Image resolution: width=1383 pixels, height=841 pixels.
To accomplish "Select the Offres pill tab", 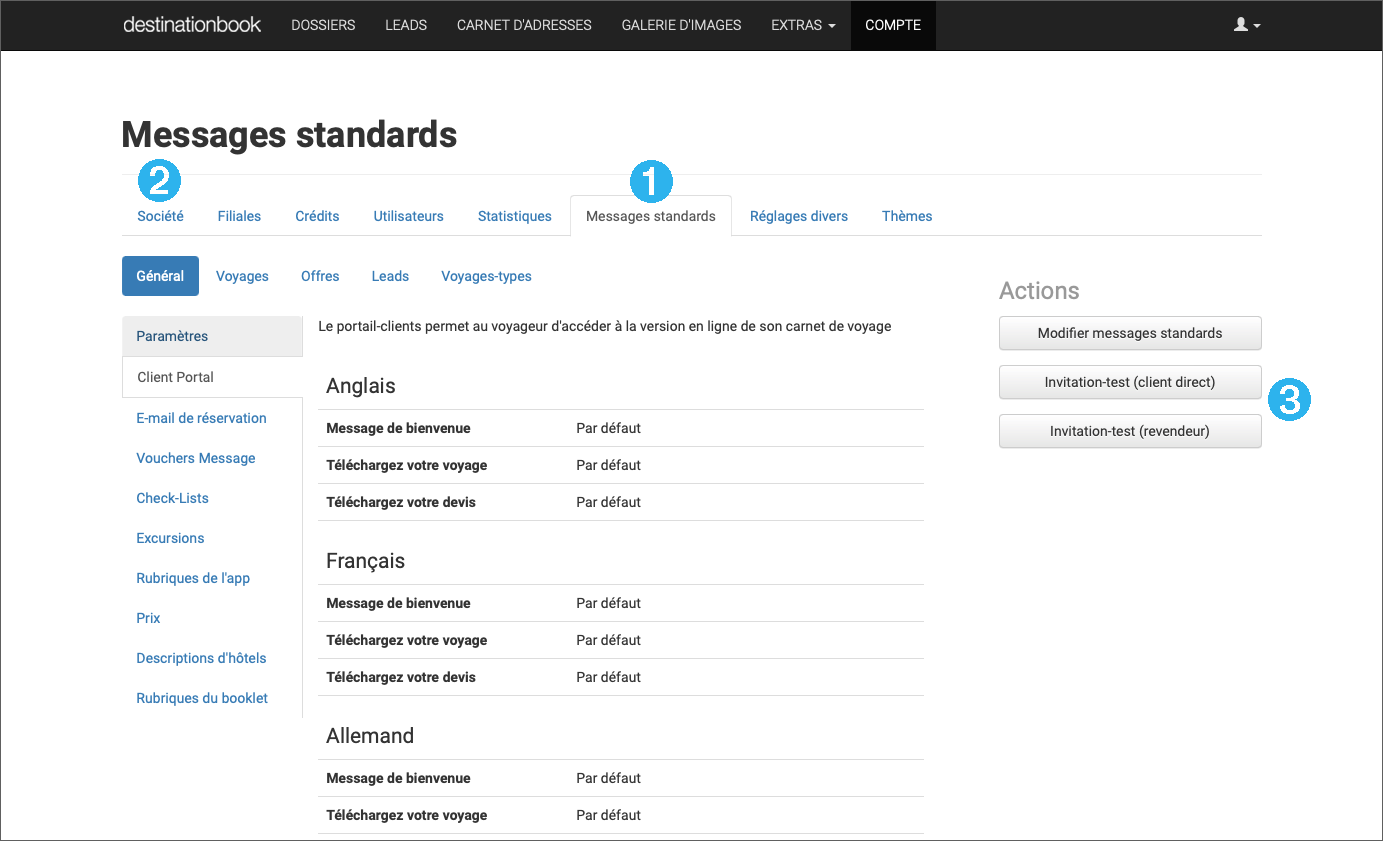I will [320, 276].
